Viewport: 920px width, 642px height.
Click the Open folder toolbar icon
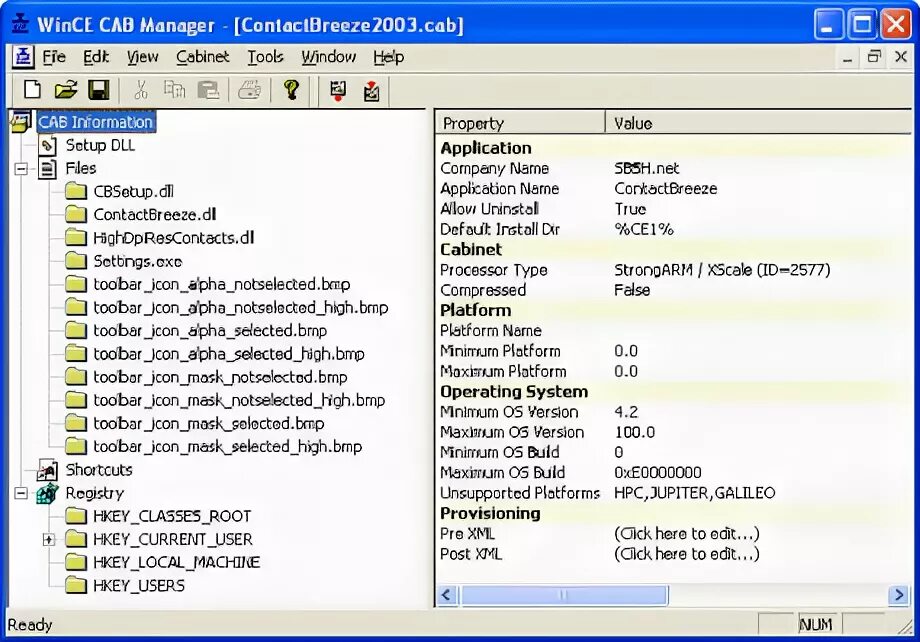66,90
